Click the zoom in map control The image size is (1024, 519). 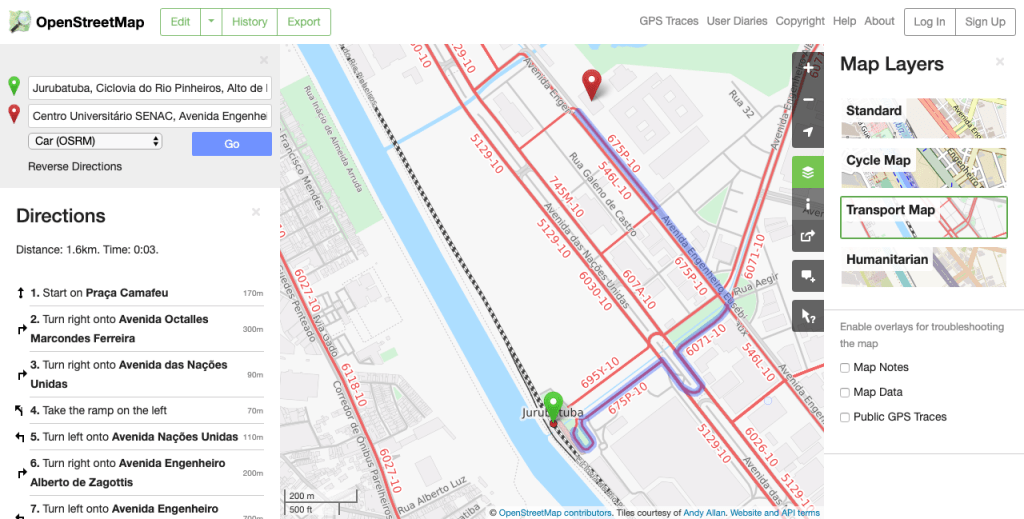tap(807, 68)
